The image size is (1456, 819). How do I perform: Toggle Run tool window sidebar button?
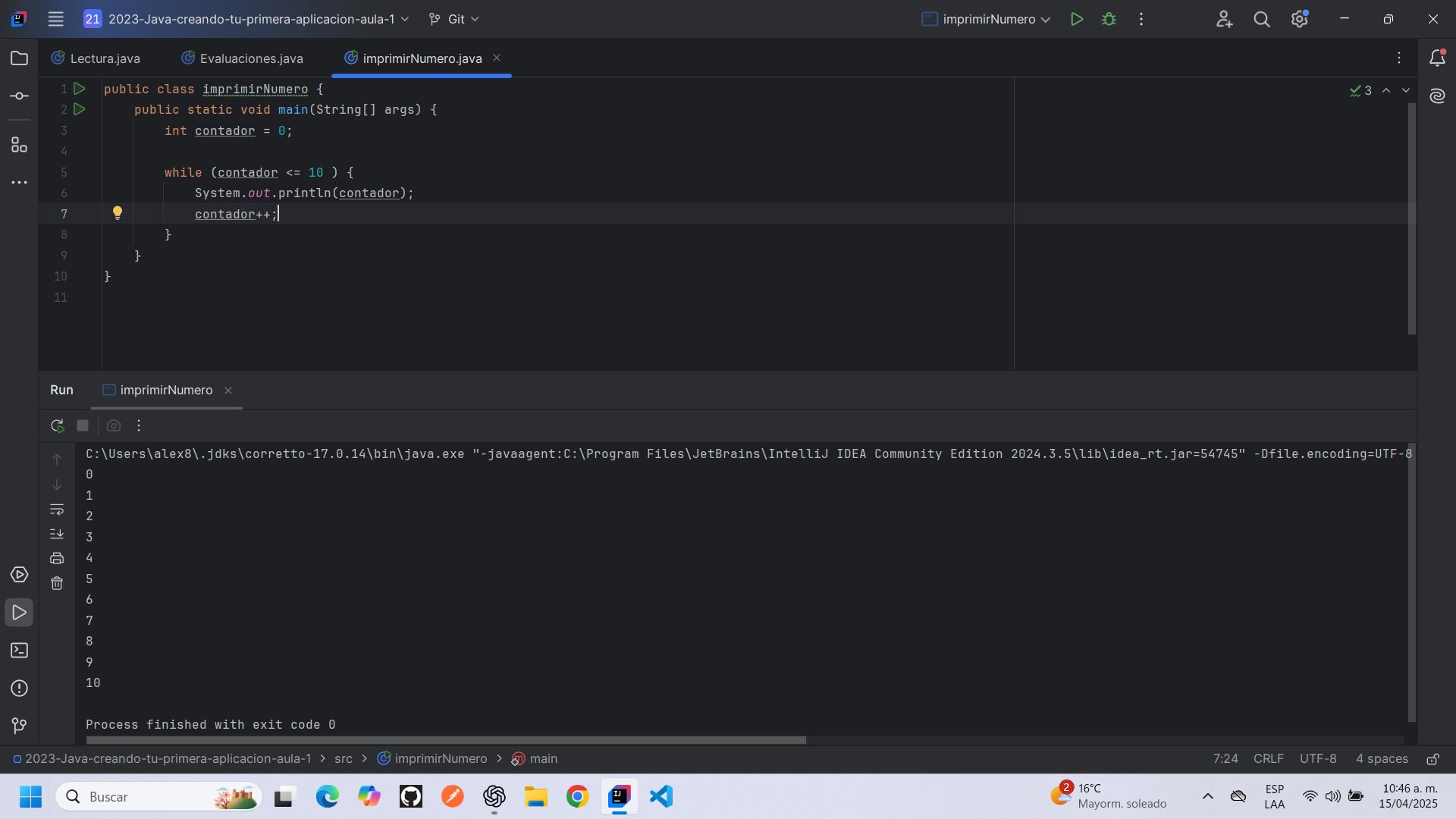tap(19, 613)
